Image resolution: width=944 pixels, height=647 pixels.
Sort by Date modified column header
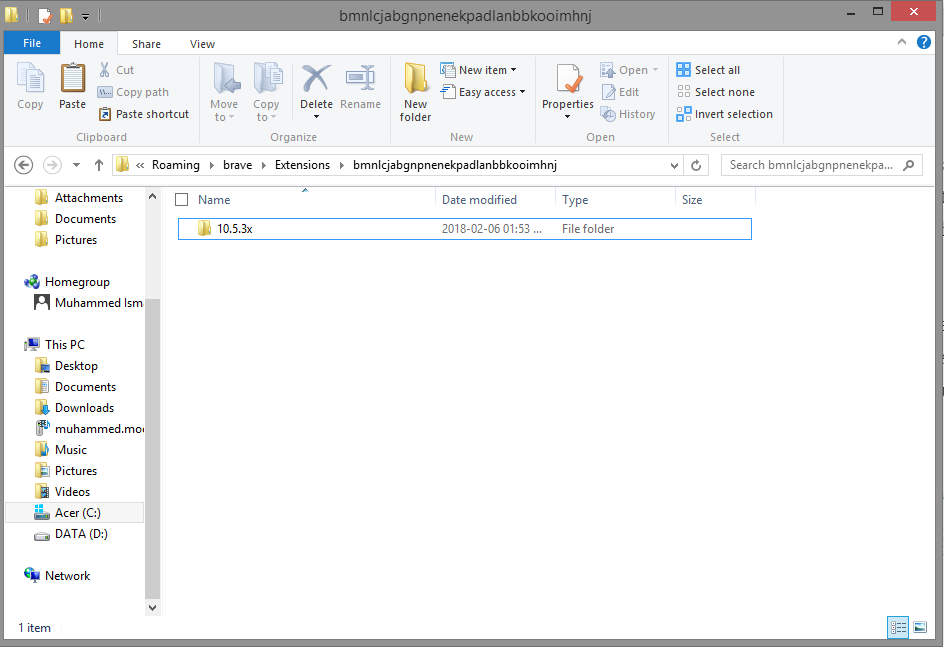click(479, 200)
